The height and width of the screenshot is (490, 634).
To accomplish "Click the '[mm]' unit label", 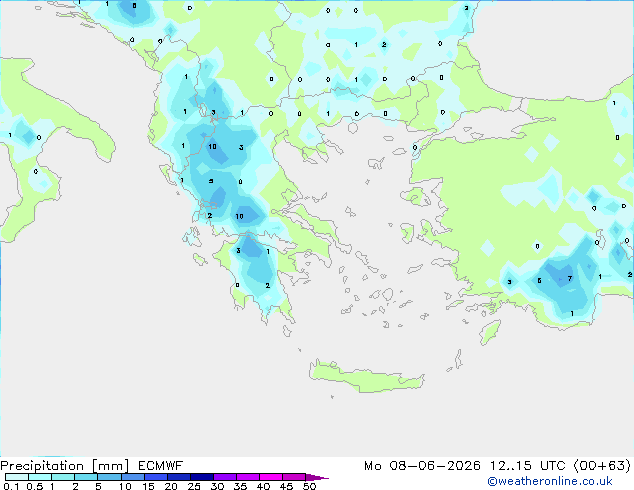I will (110, 466).
